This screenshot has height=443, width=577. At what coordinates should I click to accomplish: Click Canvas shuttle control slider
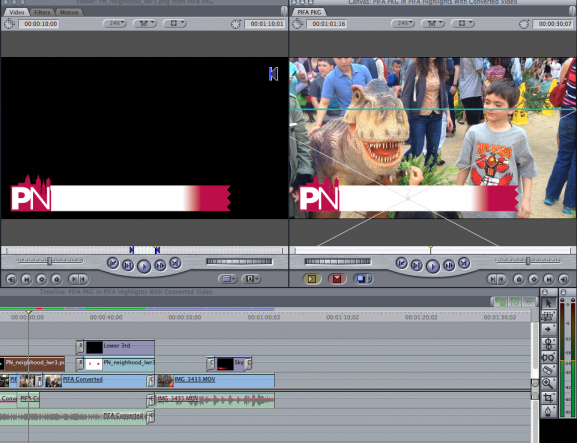pyautogui.click(x=528, y=261)
